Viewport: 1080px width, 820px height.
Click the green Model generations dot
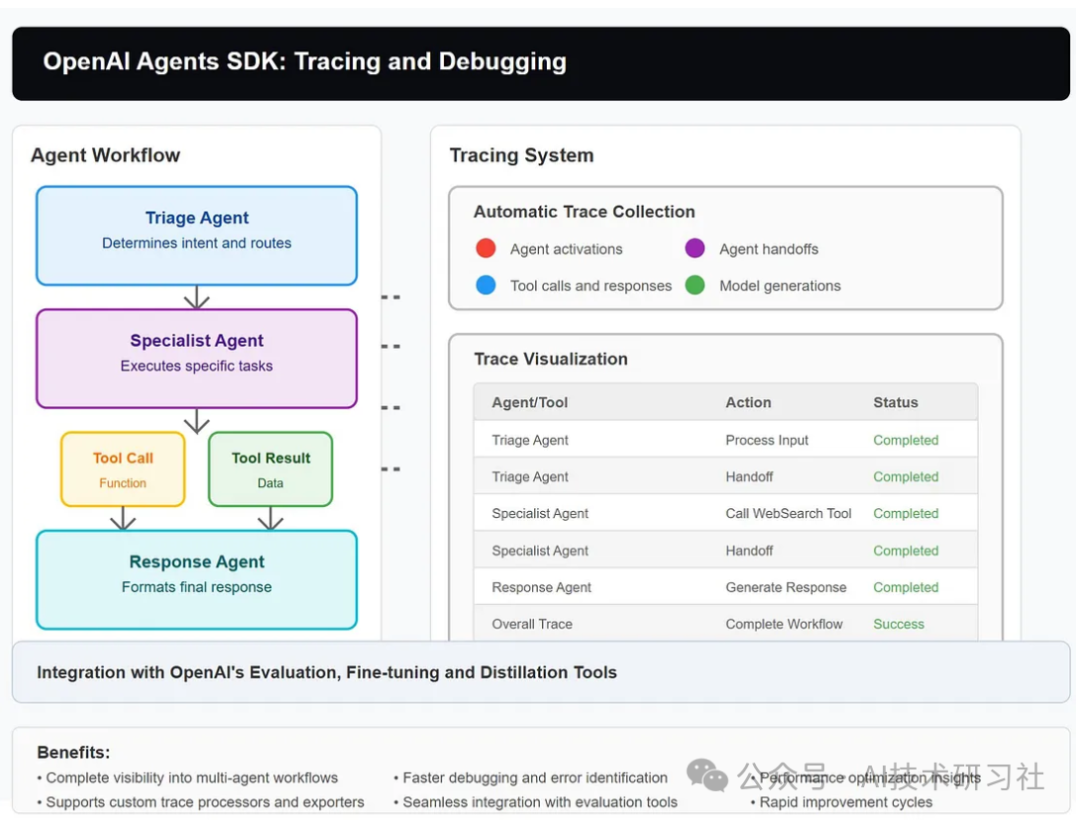(695, 285)
